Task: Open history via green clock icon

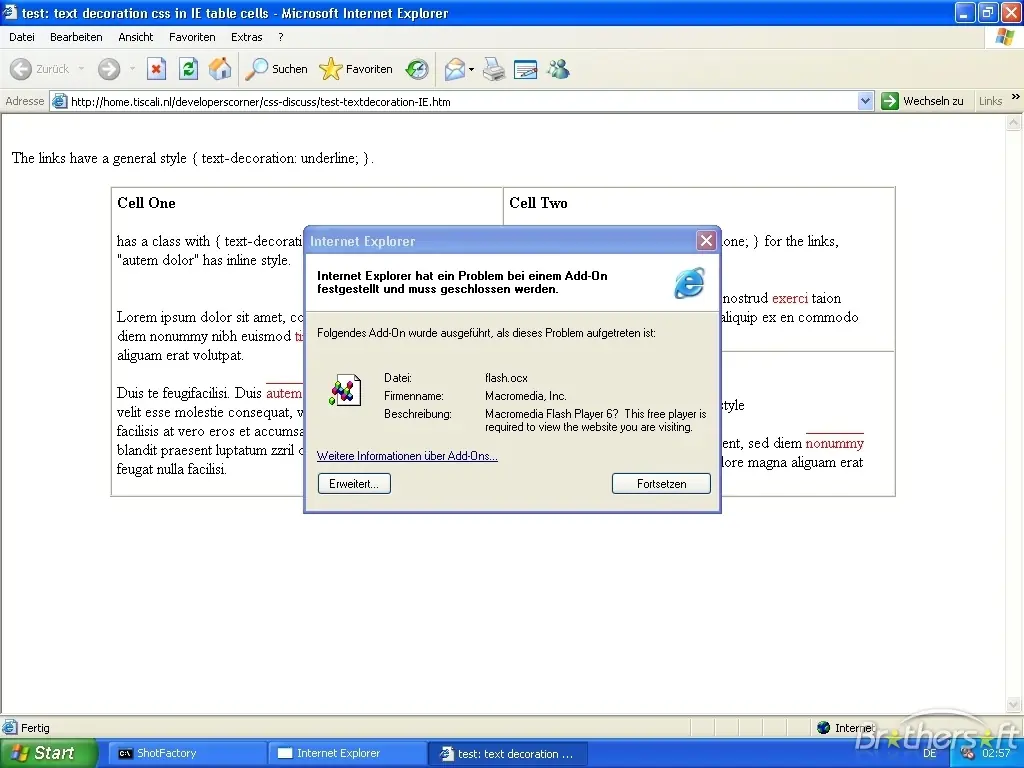Action: coord(417,69)
